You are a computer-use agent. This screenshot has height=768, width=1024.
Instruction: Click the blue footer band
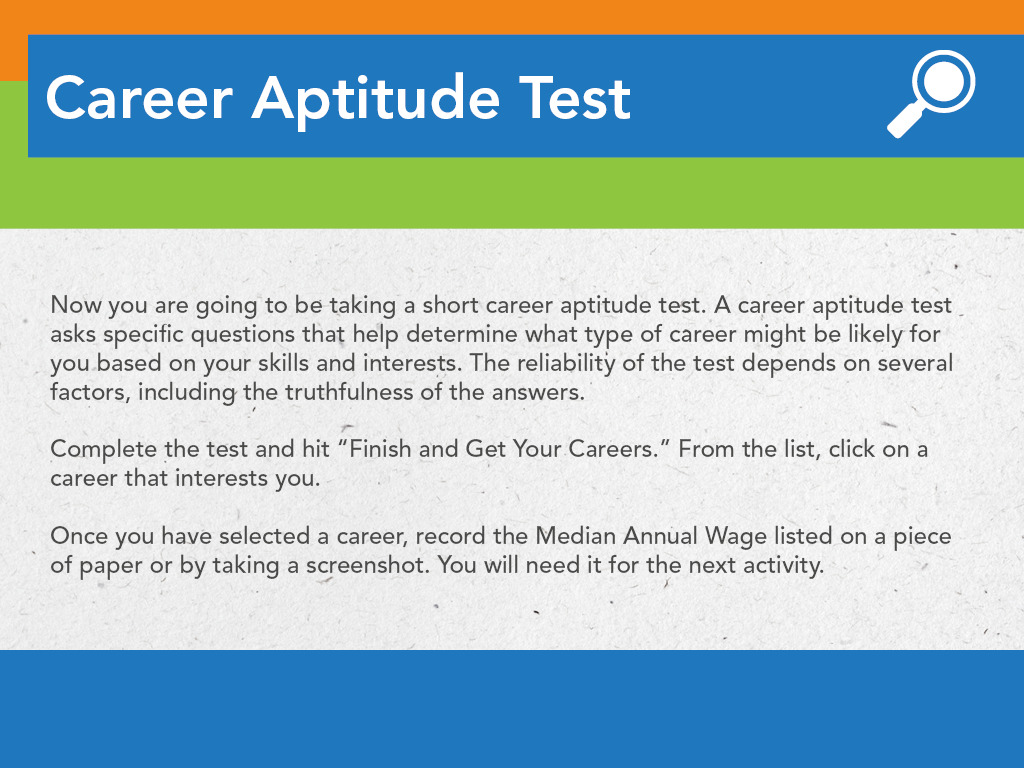(x=512, y=709)
